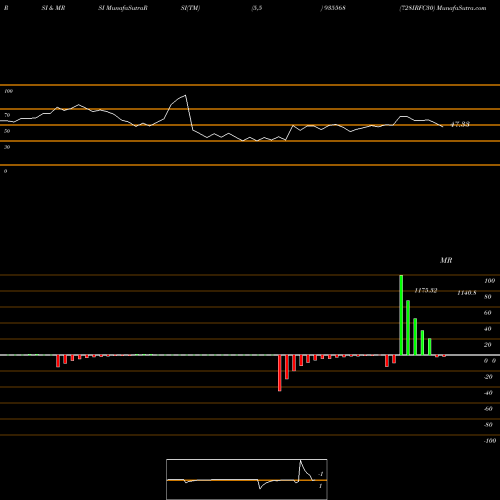The height and width of the screenshot is (500, 500).
Task: Click the RSI axis label 30
Action: click(7, 147)
